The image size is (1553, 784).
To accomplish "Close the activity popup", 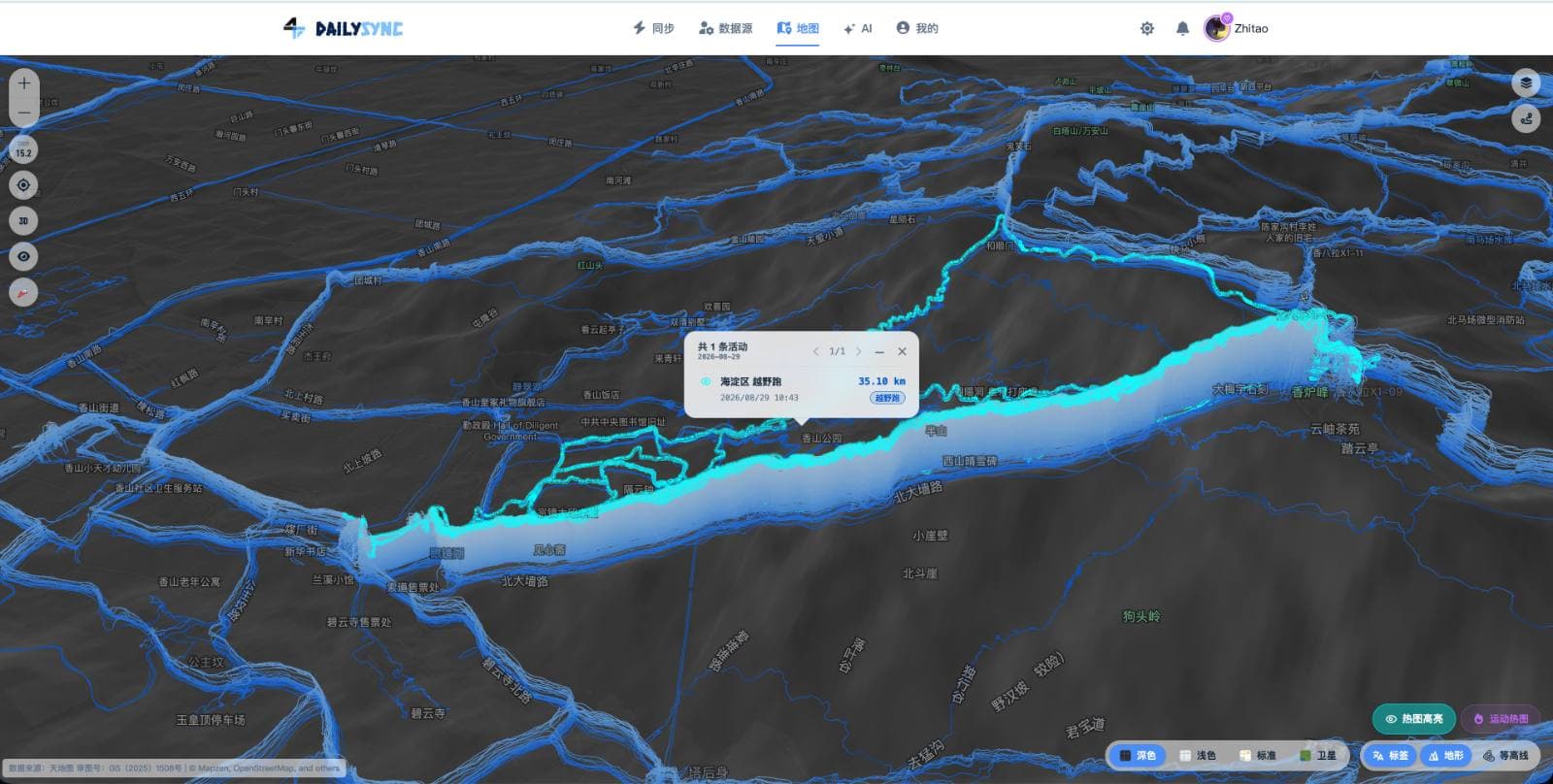I will click(x=902, y=351).
